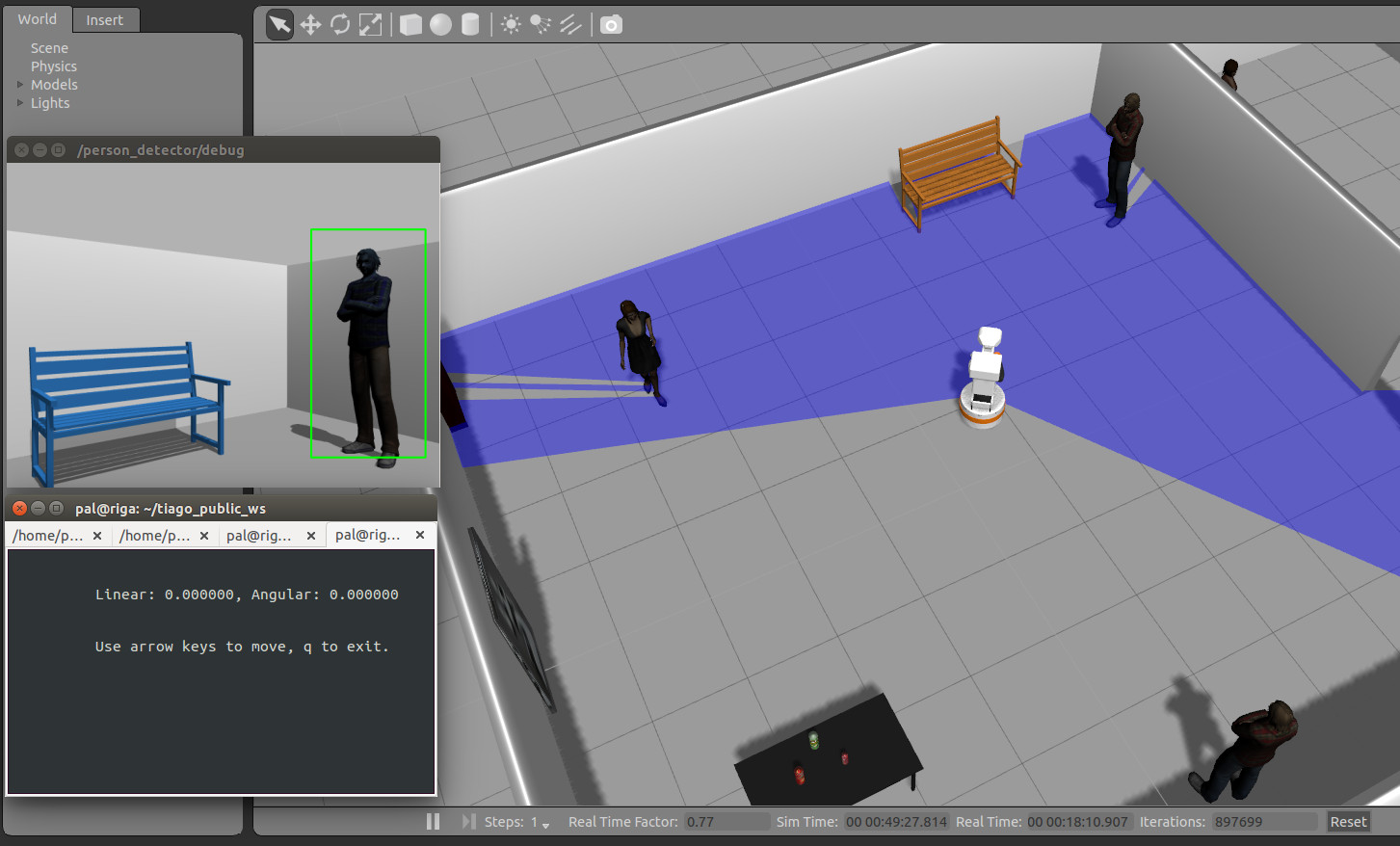Add a directional light

tap(570, 24)
